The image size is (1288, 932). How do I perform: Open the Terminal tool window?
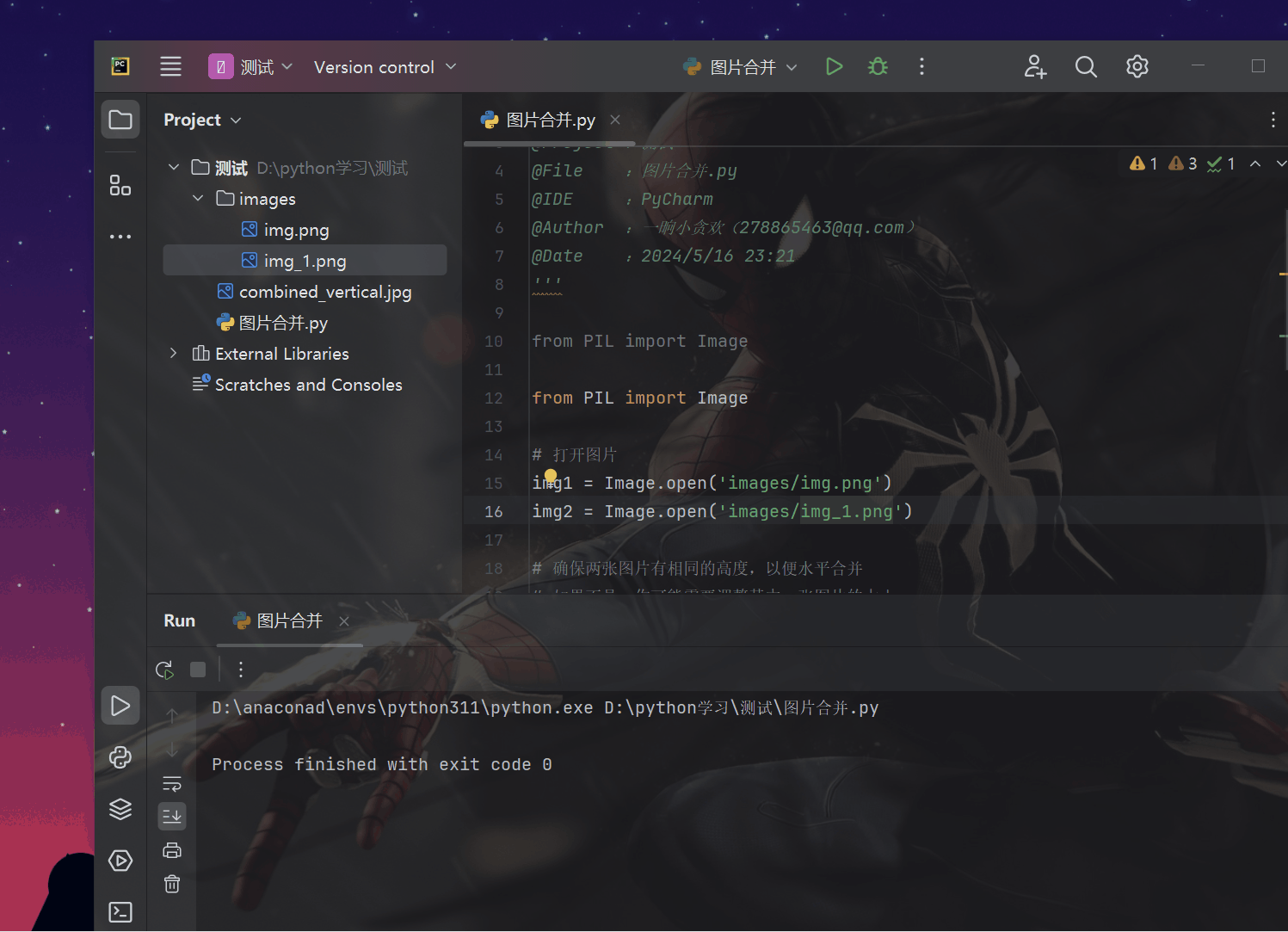click(120, 912)
